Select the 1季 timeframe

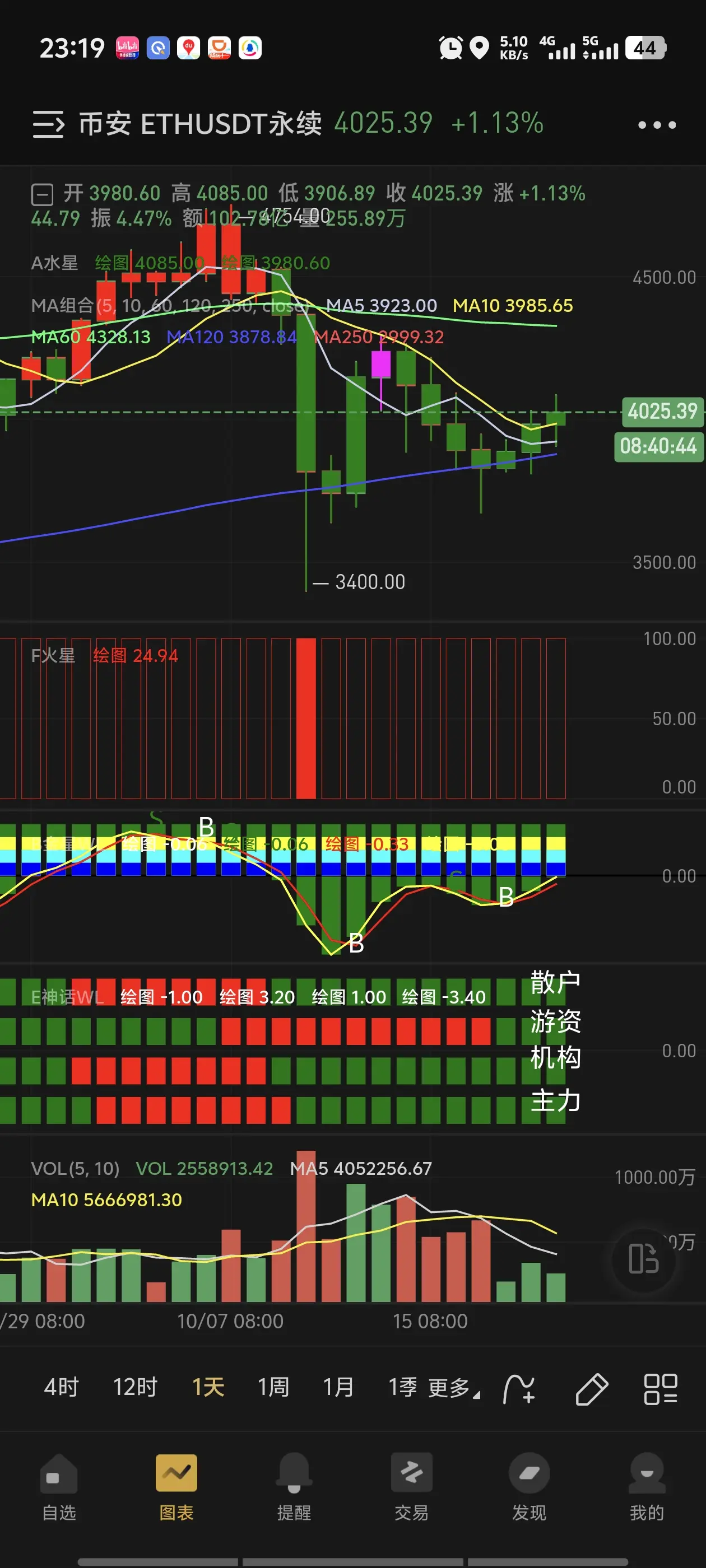click(403, 1387)
